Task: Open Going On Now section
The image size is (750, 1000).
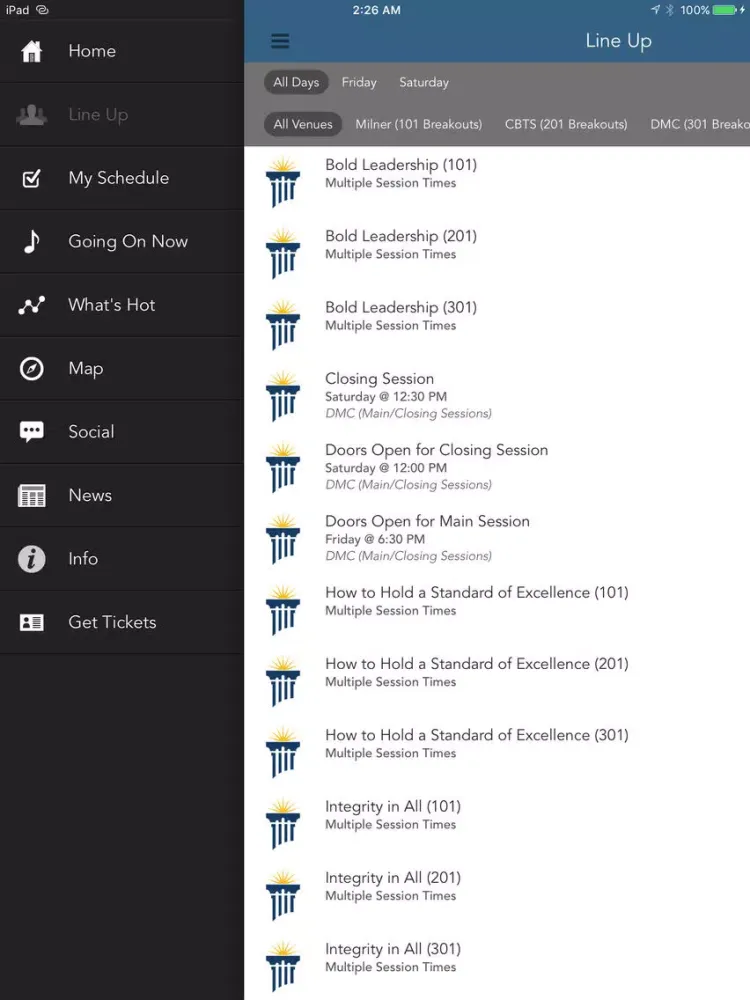Action: click(122, 242)
